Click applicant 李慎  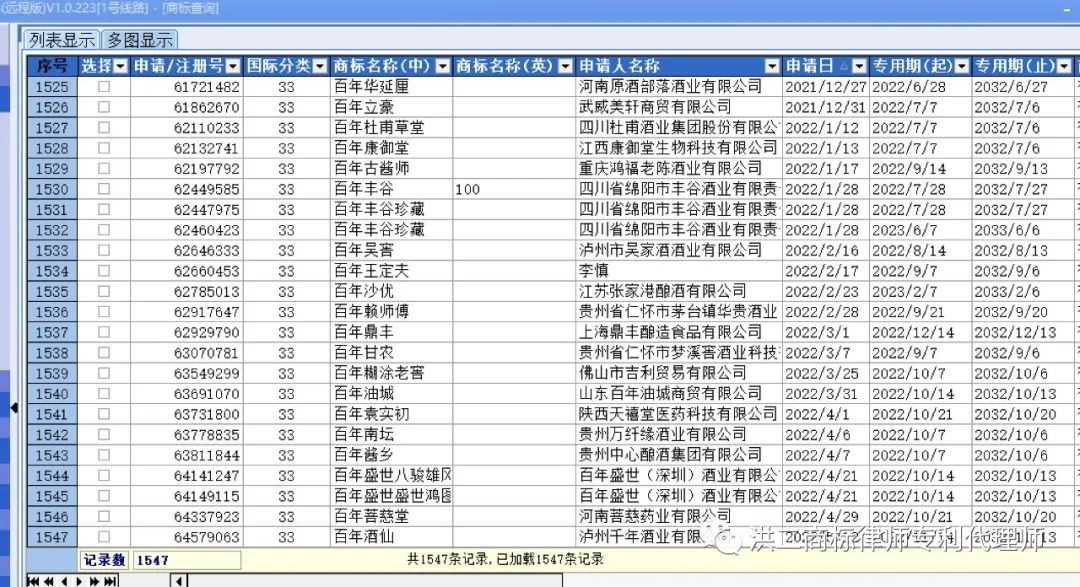[x=593, y=271]
